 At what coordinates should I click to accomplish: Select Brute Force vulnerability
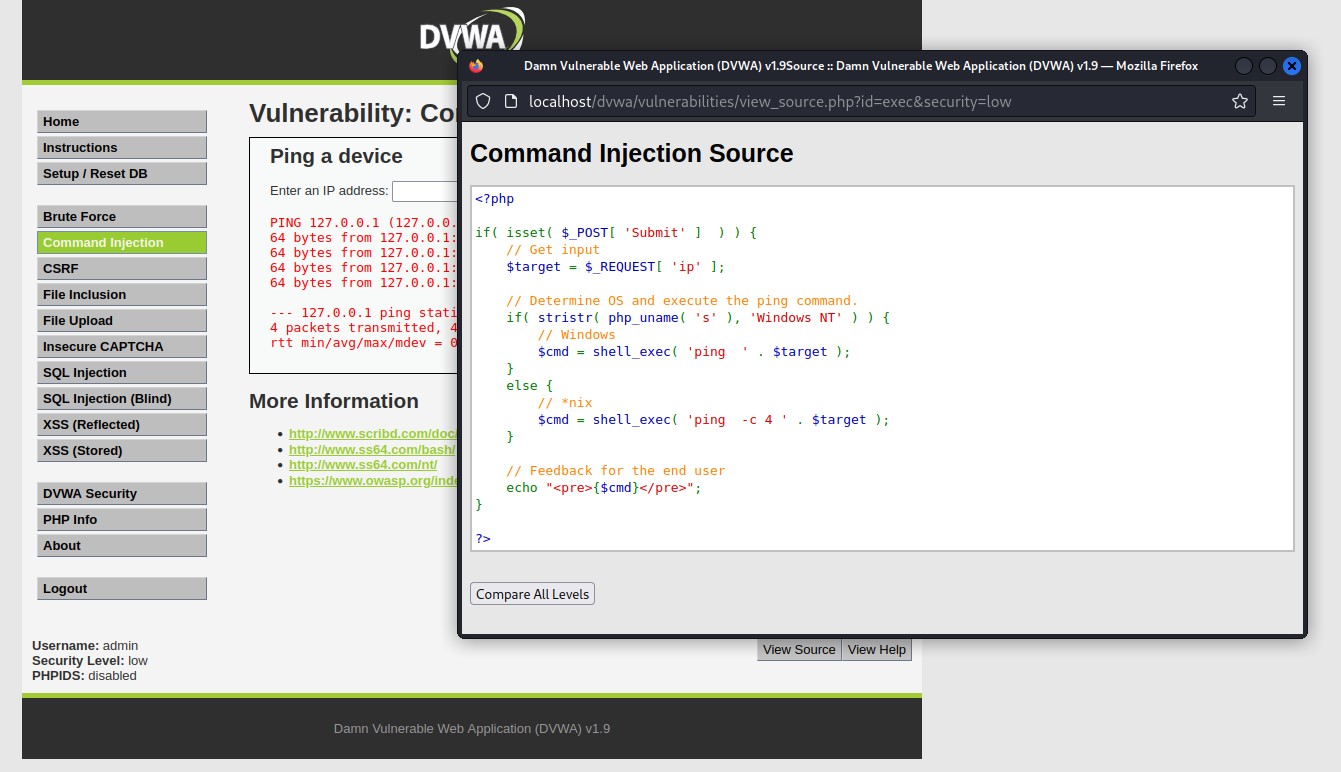[122, 217]
